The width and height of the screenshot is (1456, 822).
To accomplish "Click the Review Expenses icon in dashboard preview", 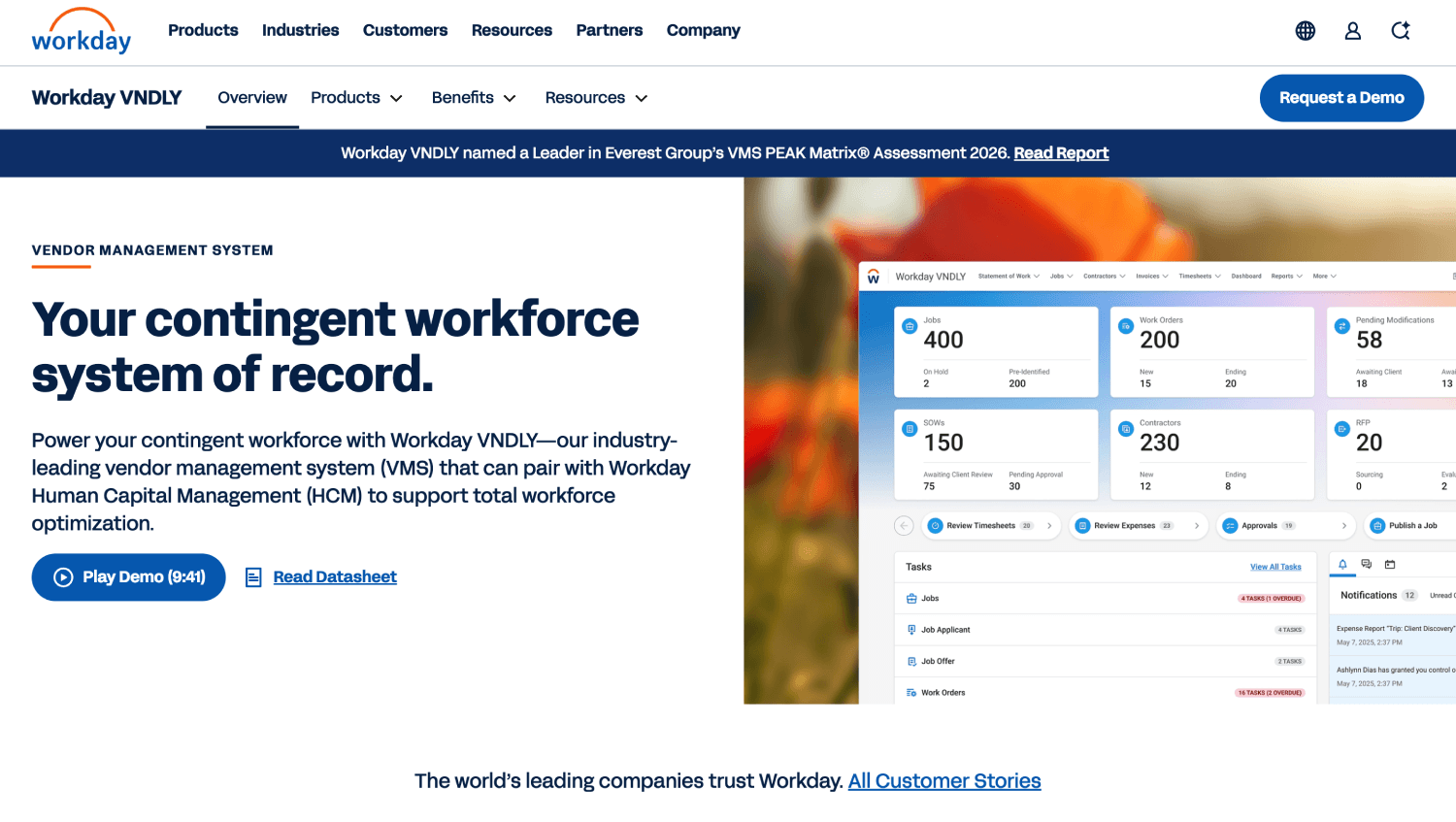I will click(x=1083, y=526).
